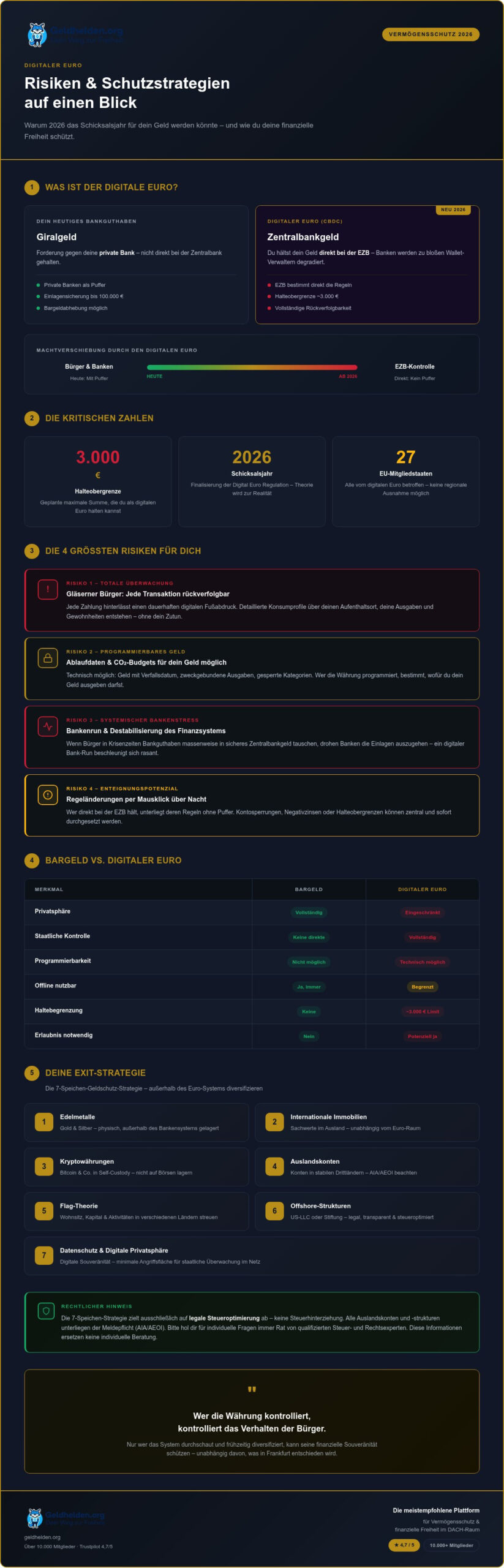Viewport: 504px width, 1568px height.
Task: Open the geldhelden.org link in the footer
Action: 42,1537
